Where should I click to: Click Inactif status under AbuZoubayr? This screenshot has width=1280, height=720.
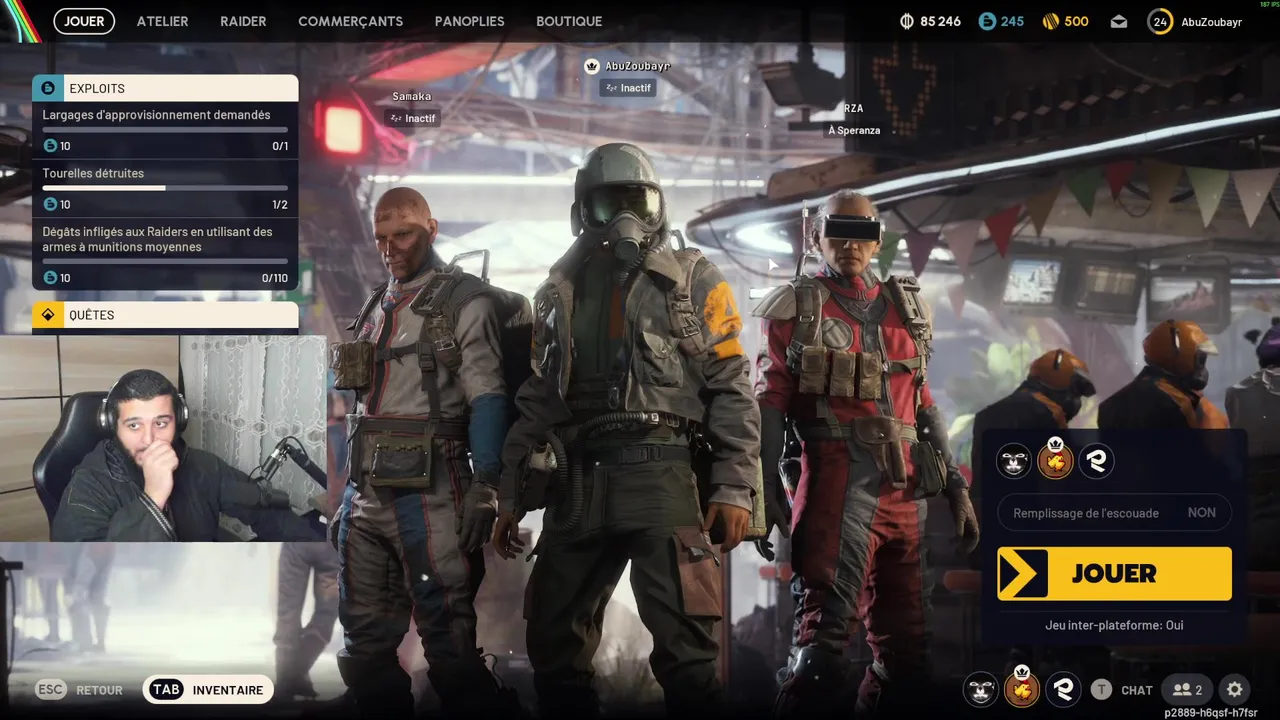(x=627, y=88)
